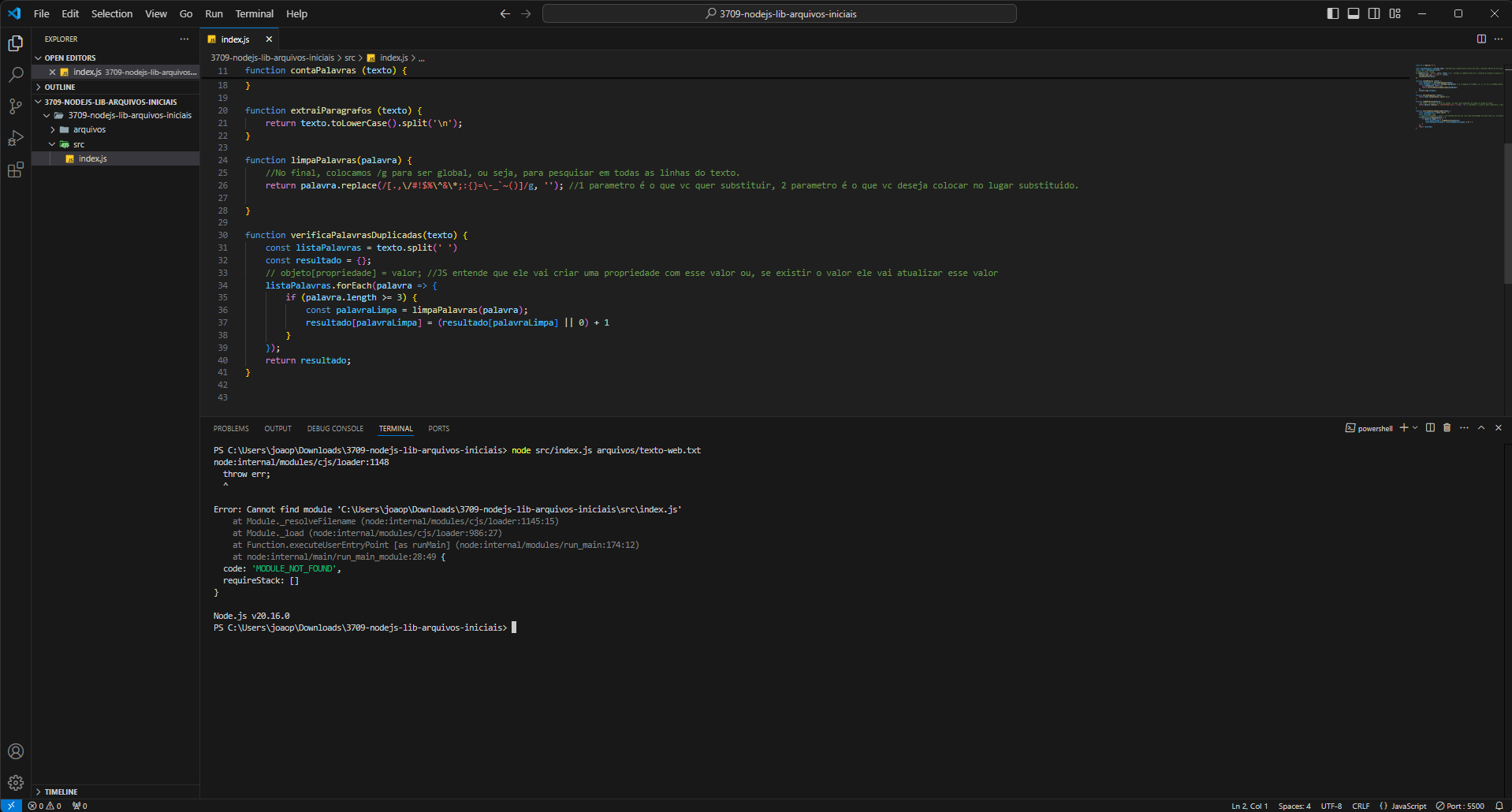Switch to the Problems panel tab

pyautogui.click(x=231, y=429)
